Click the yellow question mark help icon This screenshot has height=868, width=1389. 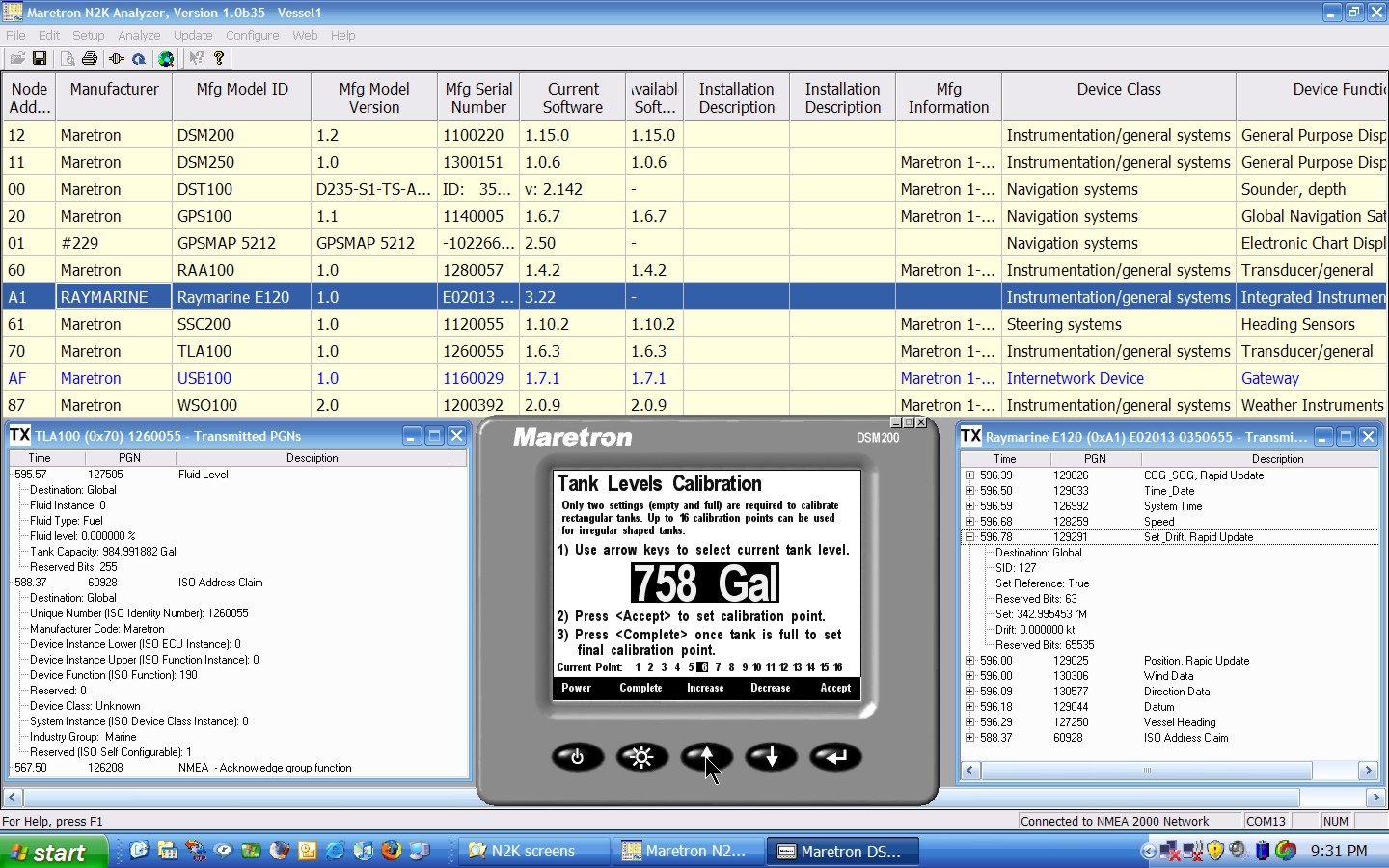pyautogui.click(x=219, y=58)
